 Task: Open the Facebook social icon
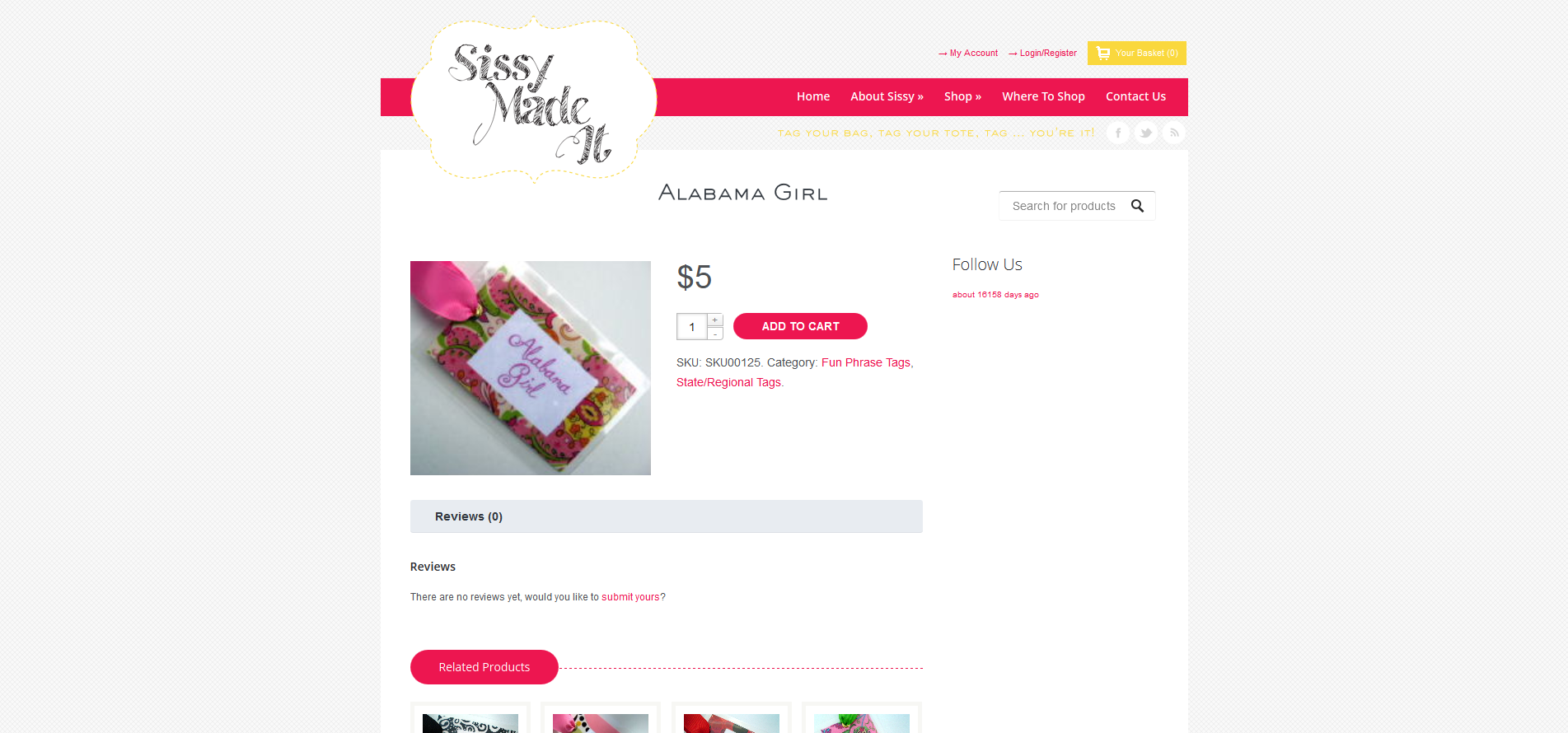[x=1118, y=133]
